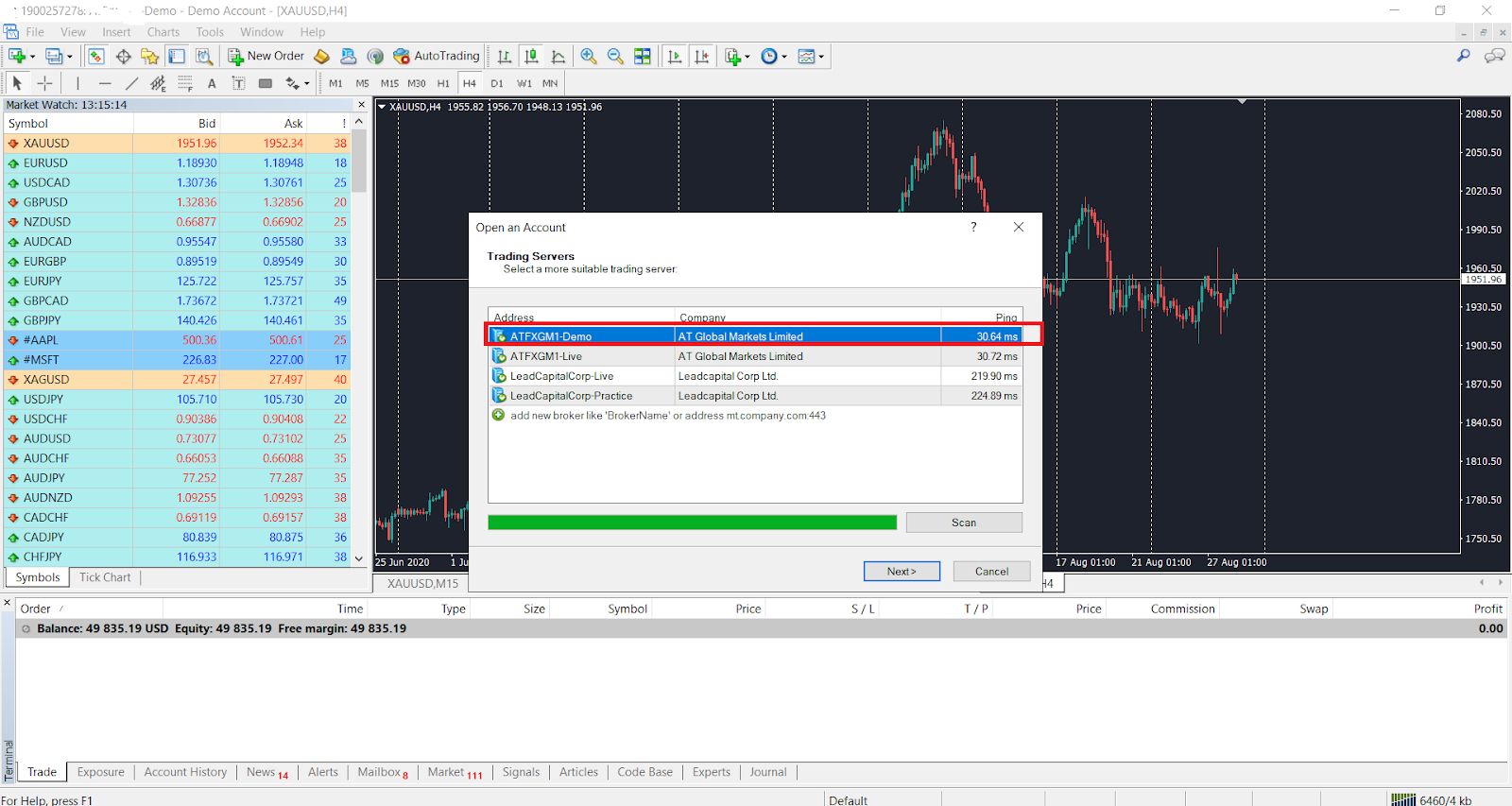Open the chat bubbles icon
This screenshot has width=1512, height=806.
1494,57
